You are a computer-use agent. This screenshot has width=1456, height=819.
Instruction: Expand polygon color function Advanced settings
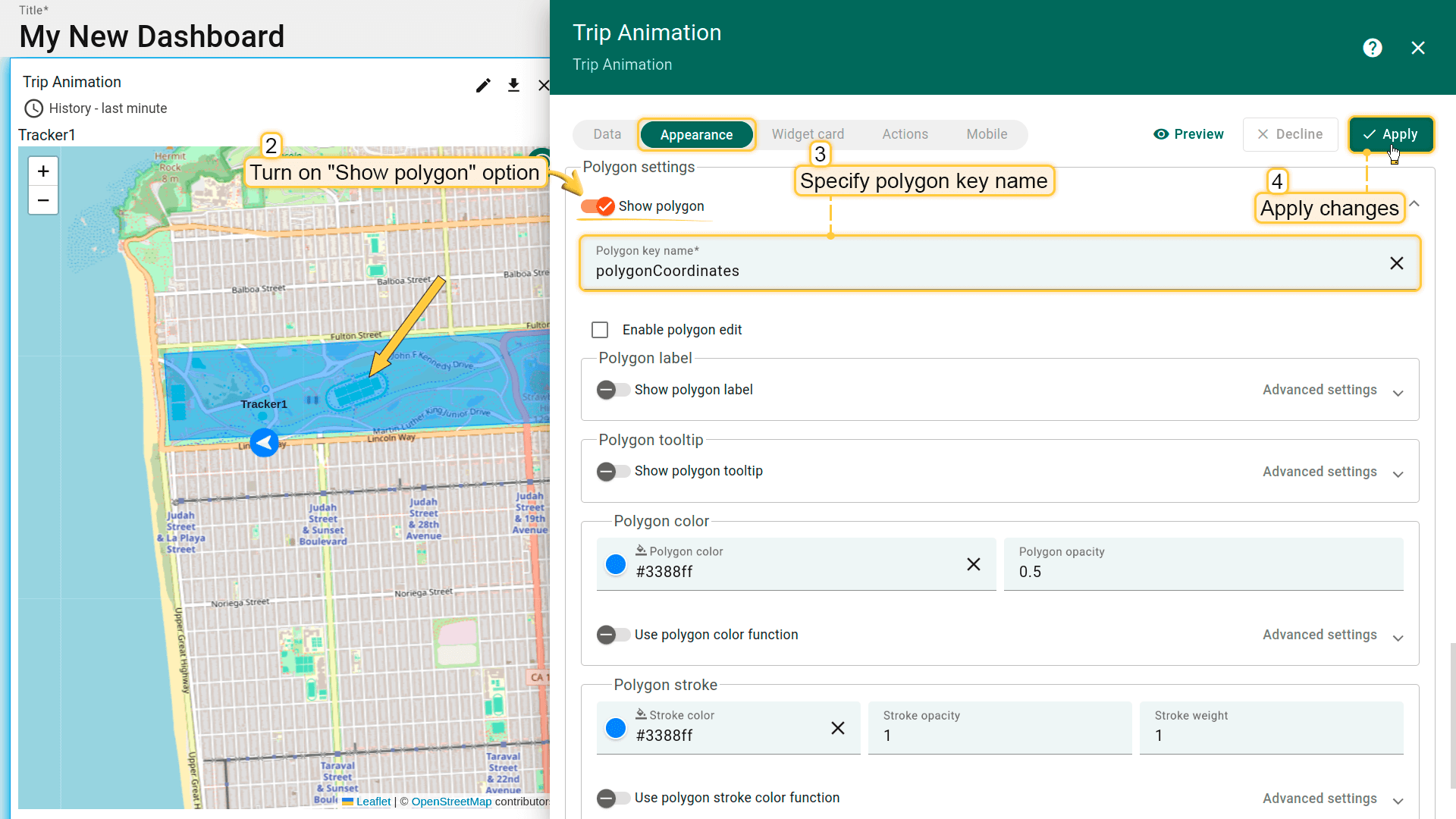[x=1333, y=635]
